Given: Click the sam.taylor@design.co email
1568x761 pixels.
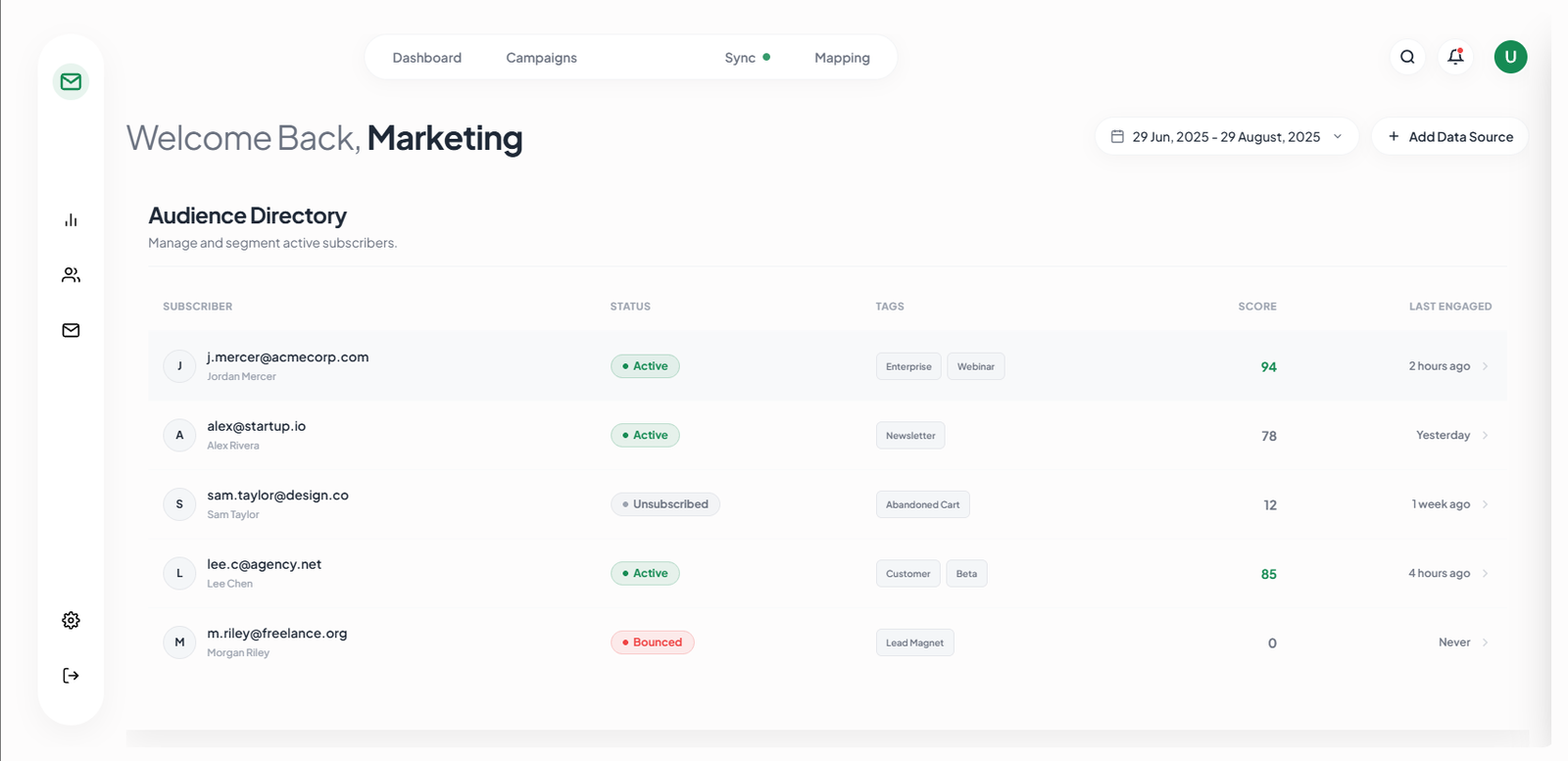Looking at the screenshot, I should 278,495.
